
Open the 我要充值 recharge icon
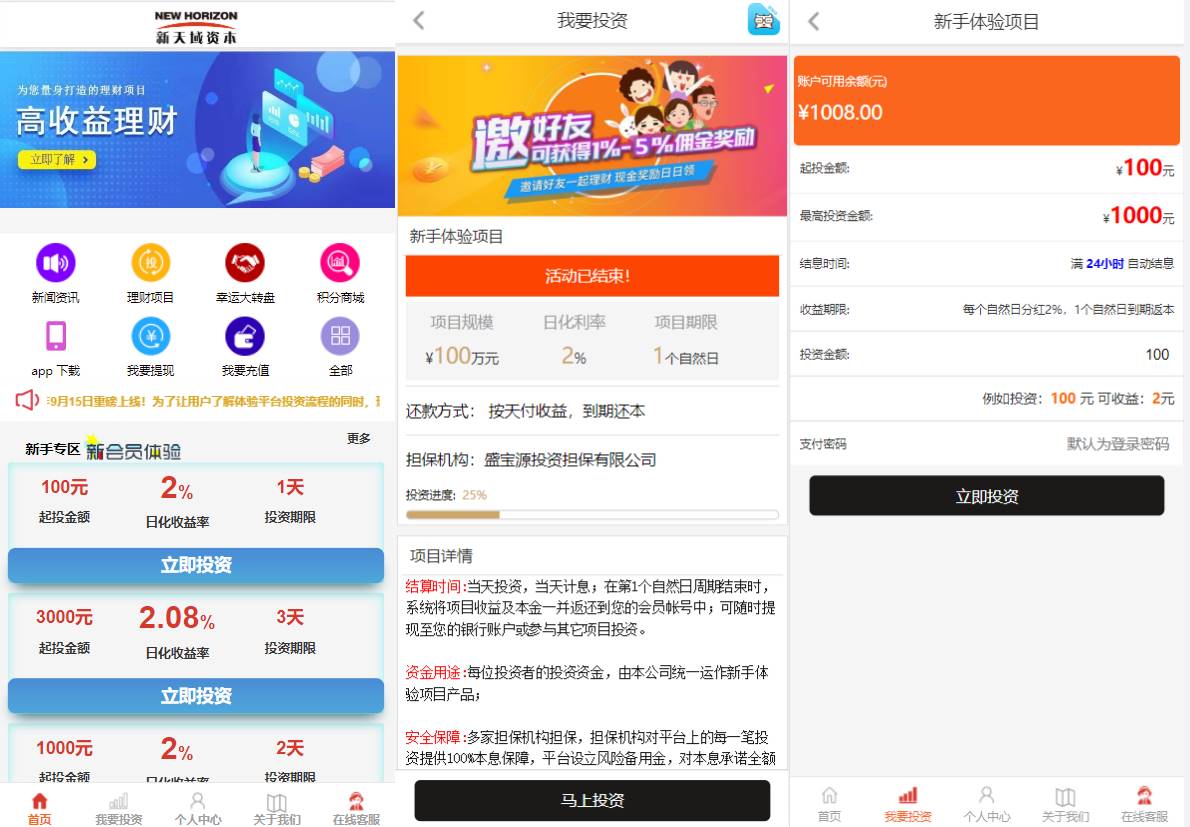(x=245, y=343)
